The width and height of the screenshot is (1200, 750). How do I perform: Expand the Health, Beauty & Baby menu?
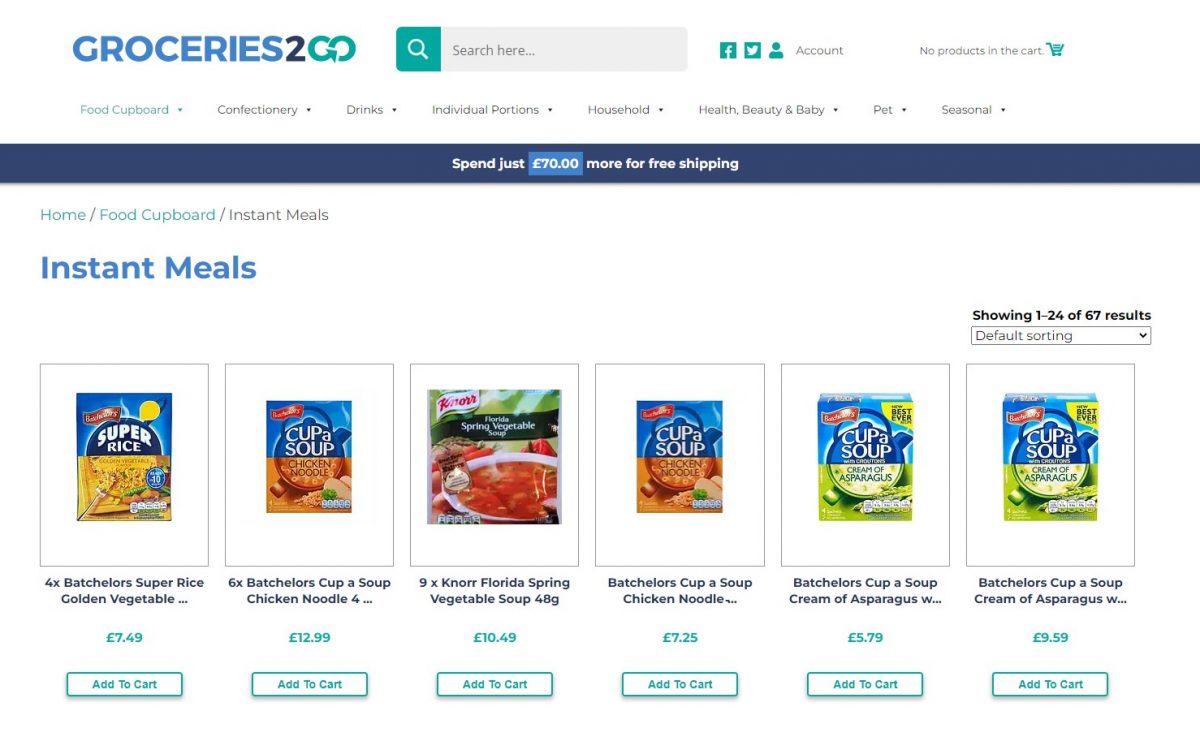pyautogui.click(x=768, y=110)
